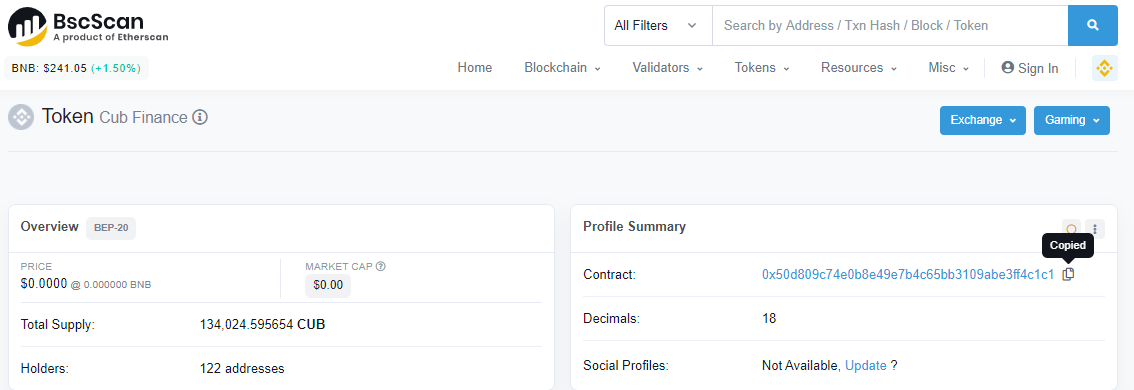Open the Exchange dropdown button
The width and height of the screenshot is (1134, 390).
983,120
